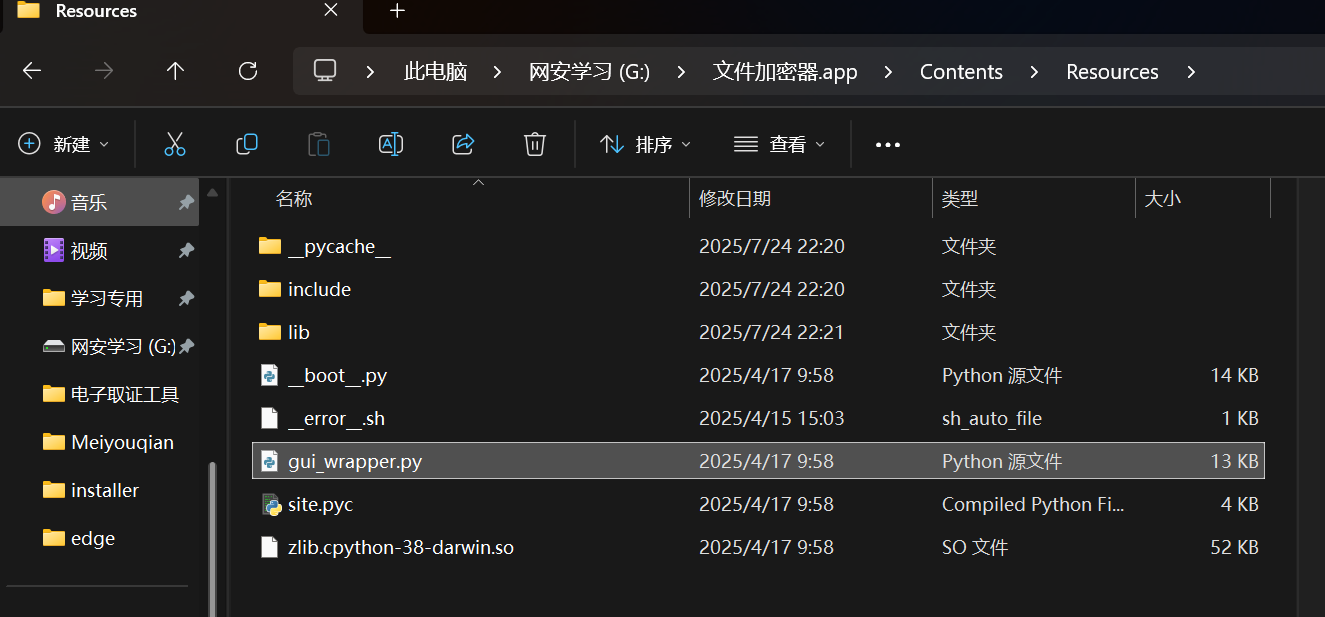Open the three-dots more options menu
1325x617 pixels.
point(888,144)
